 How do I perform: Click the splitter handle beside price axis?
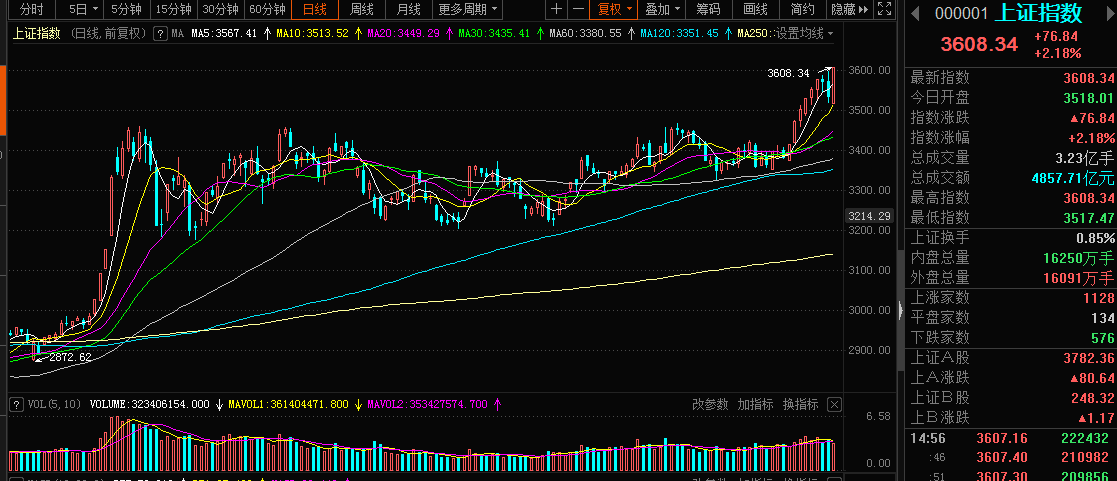pyautogui.click(x=900, y=310)
